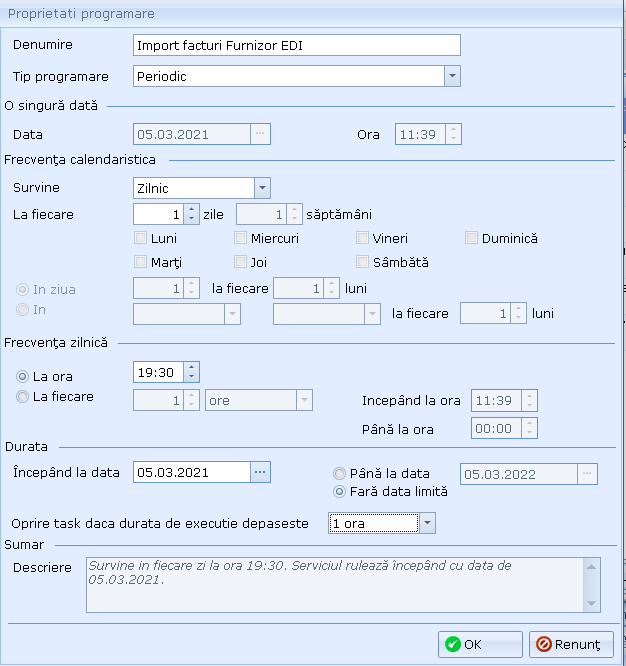Check the Vineri checkbox
The width and height of the screenshot is (626, 666).
click(362, 238)
